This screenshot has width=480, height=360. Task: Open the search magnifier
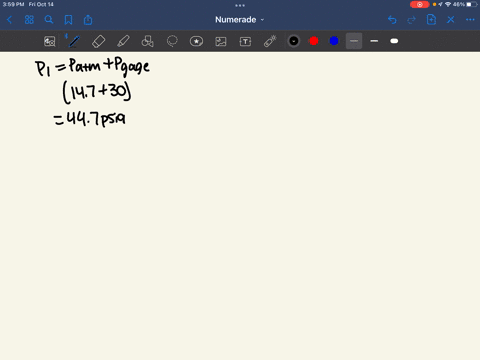click(x=49, y=20)
